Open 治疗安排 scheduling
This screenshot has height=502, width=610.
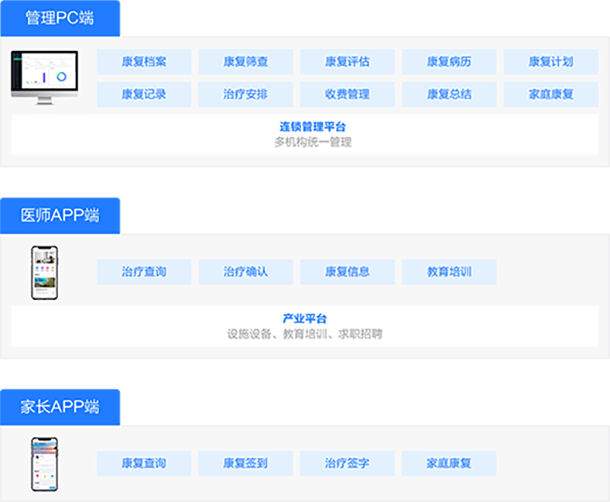pos(245,95)
